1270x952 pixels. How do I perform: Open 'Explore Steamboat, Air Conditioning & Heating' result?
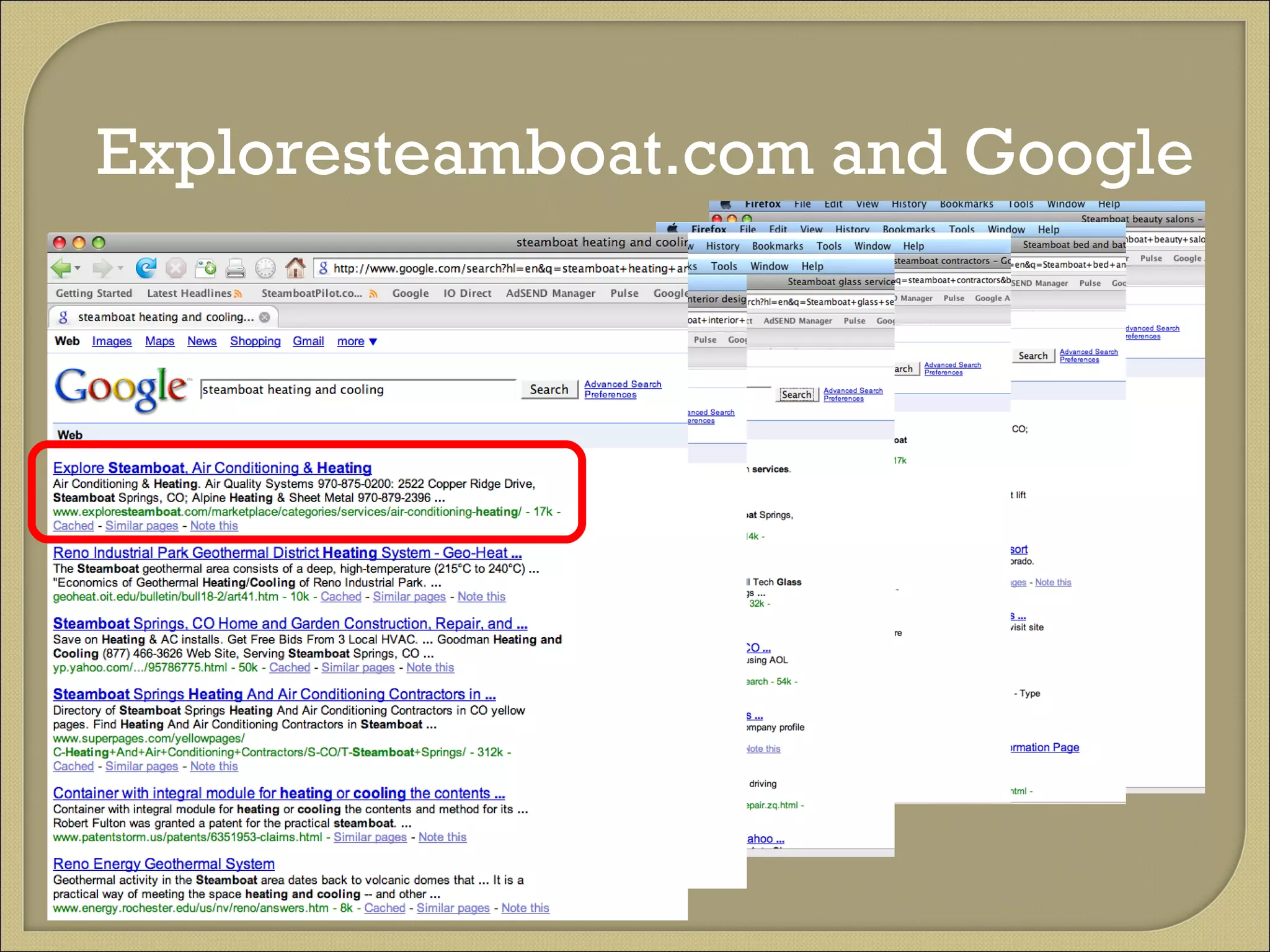point(212,468)
